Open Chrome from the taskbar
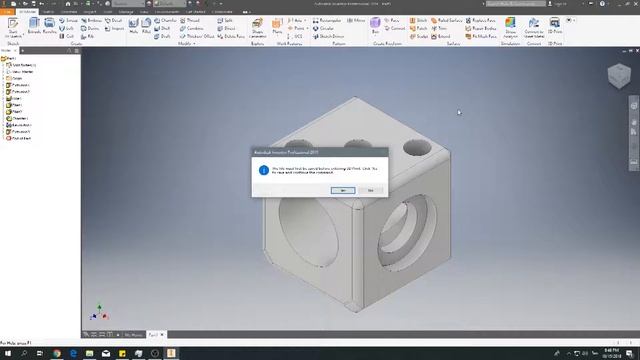The image size is (640, 360). [x=57, y=353]
